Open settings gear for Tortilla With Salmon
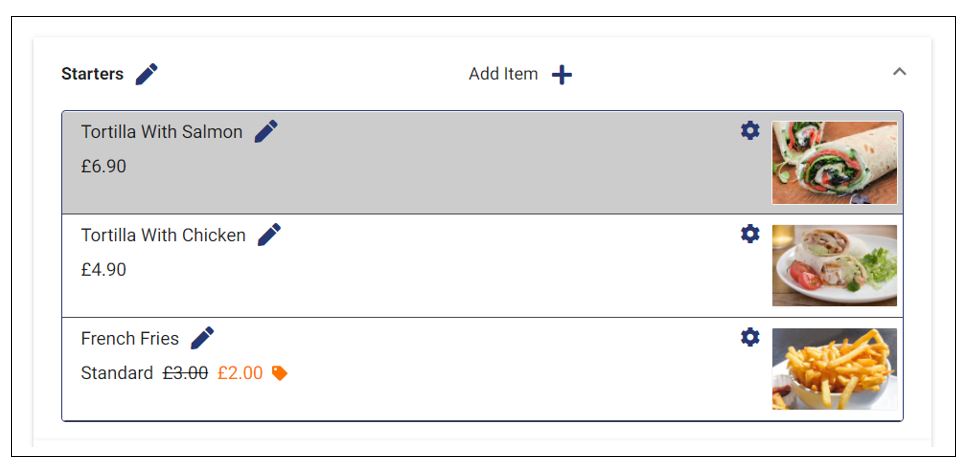Viewport: 969px width, 475px height. point(750,130)
